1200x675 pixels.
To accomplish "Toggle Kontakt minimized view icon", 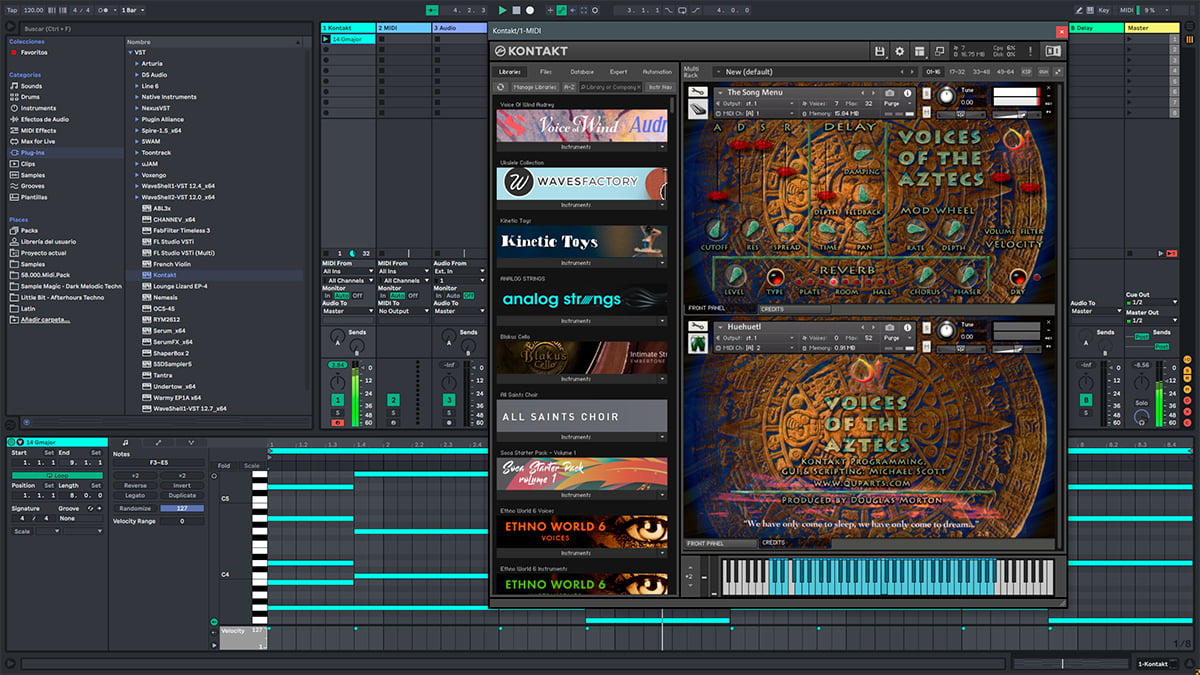I will 939,51.
